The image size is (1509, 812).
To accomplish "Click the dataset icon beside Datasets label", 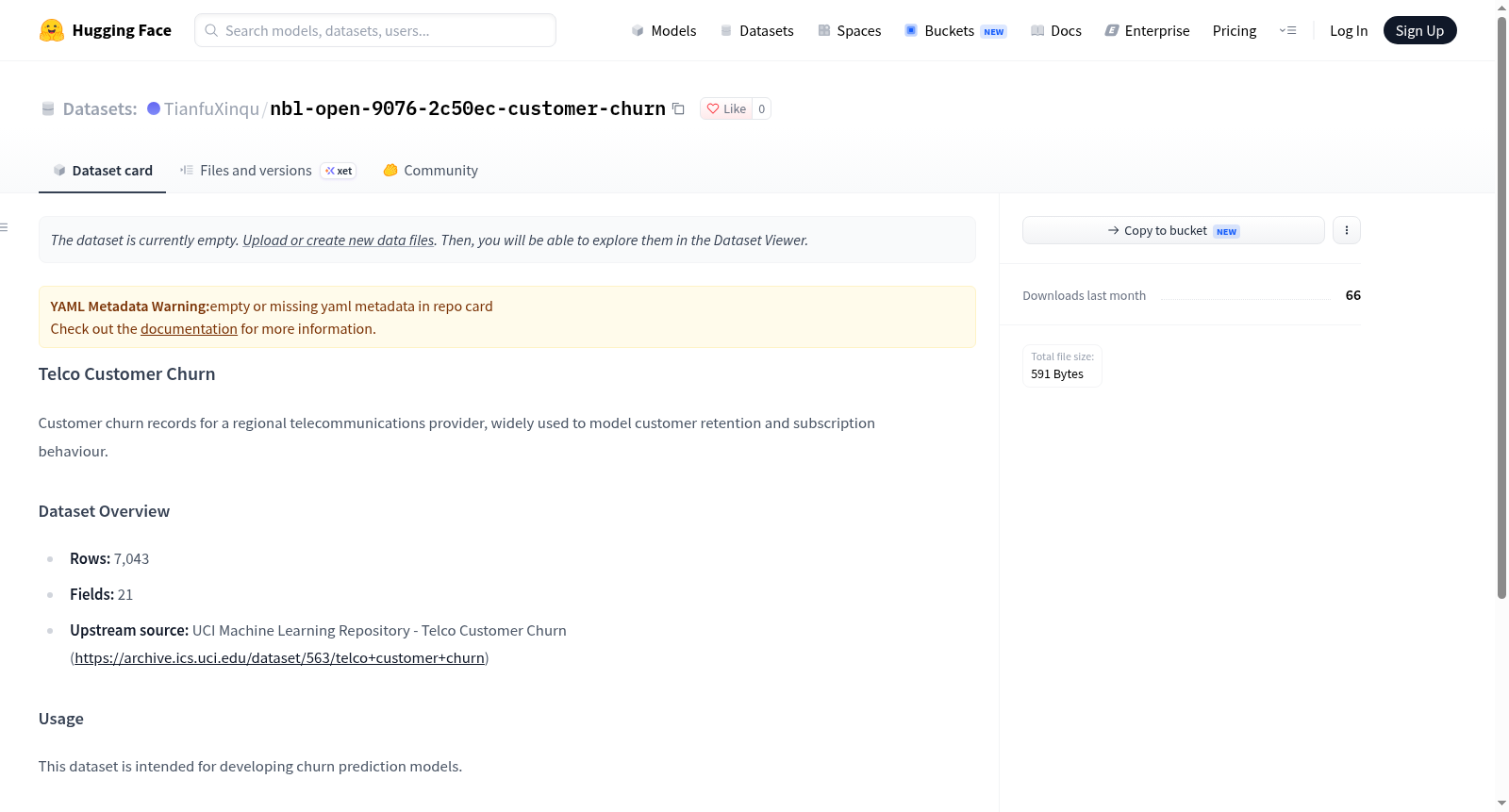I will coord(48,108).
